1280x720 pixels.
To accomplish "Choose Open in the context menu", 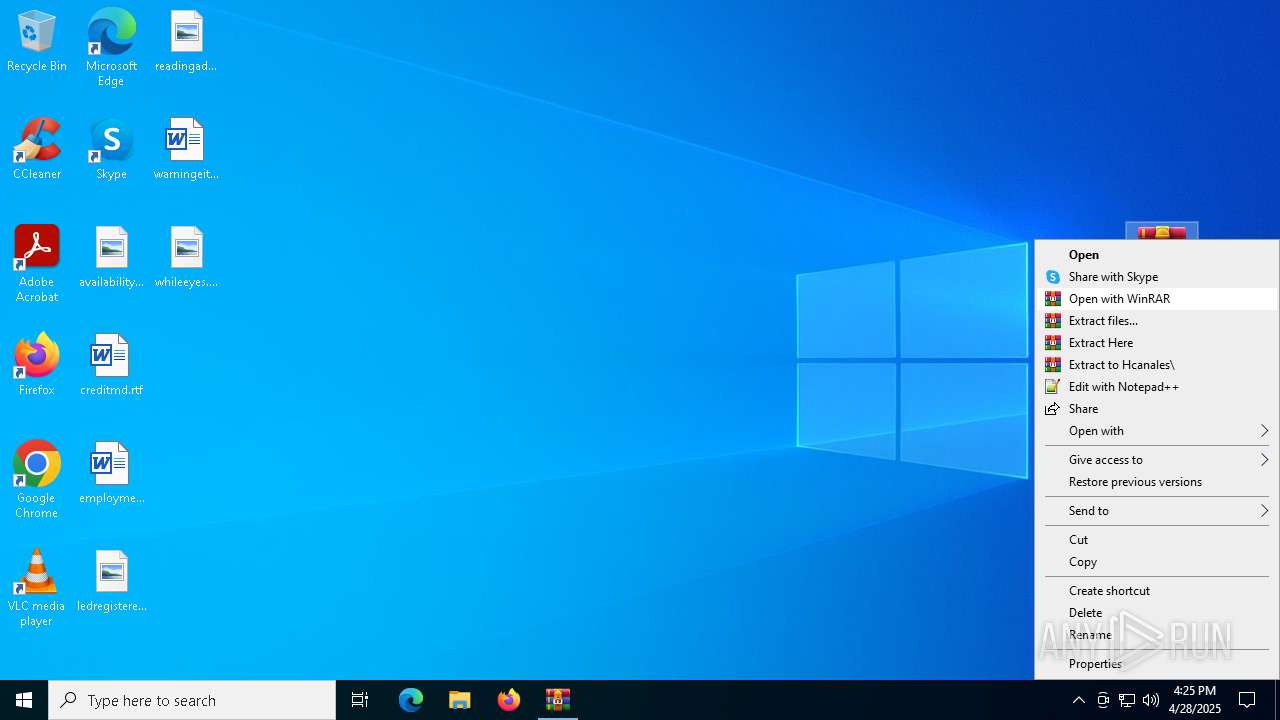I will tap(1157, 255).
